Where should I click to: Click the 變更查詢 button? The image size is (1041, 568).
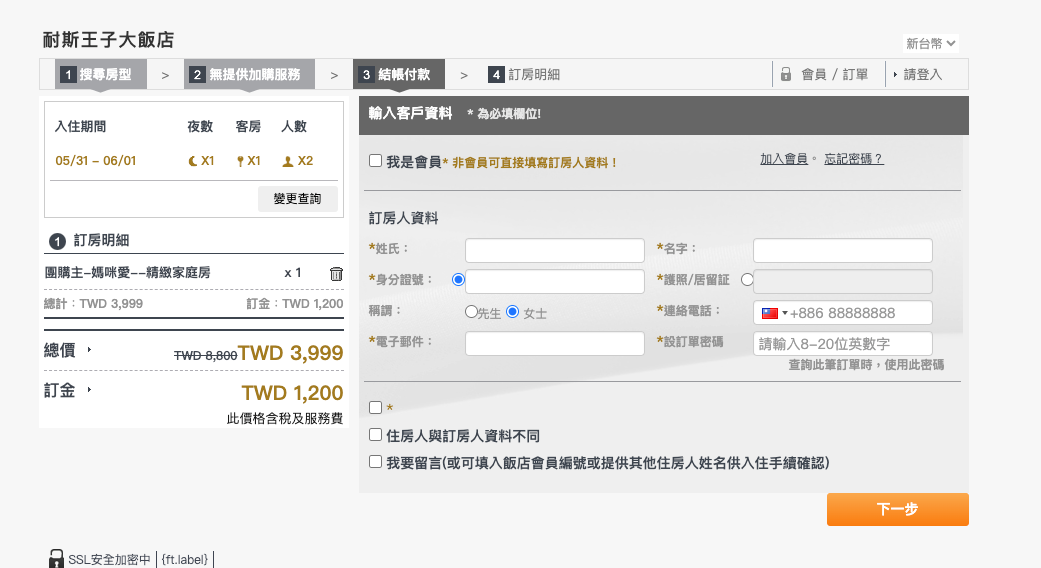point(297,199)
